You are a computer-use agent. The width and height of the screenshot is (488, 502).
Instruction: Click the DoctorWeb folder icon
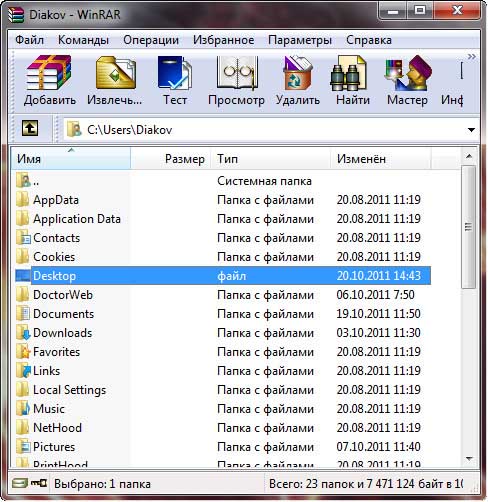23,295
